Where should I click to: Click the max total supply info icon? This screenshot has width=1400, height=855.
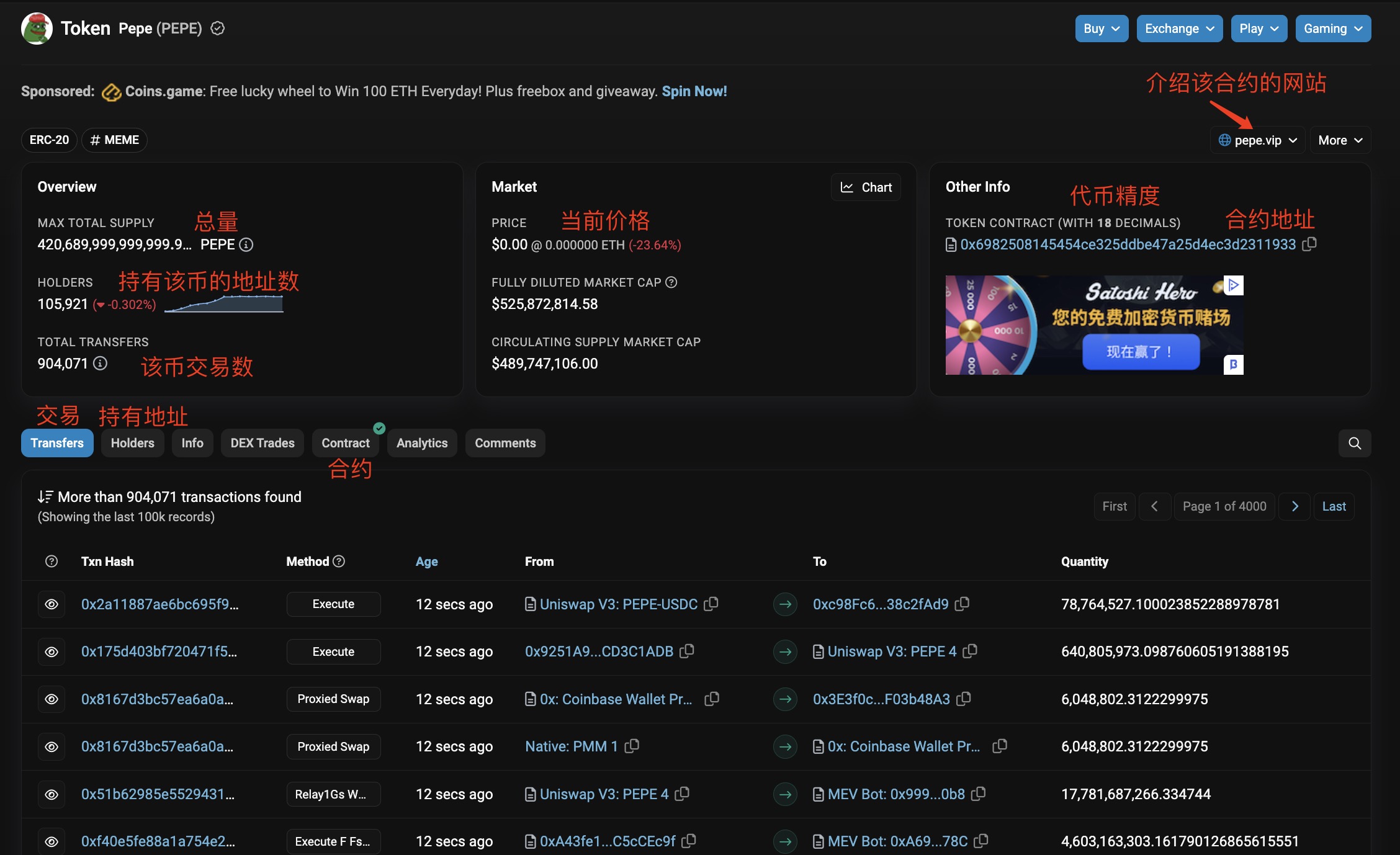[246, 244]
